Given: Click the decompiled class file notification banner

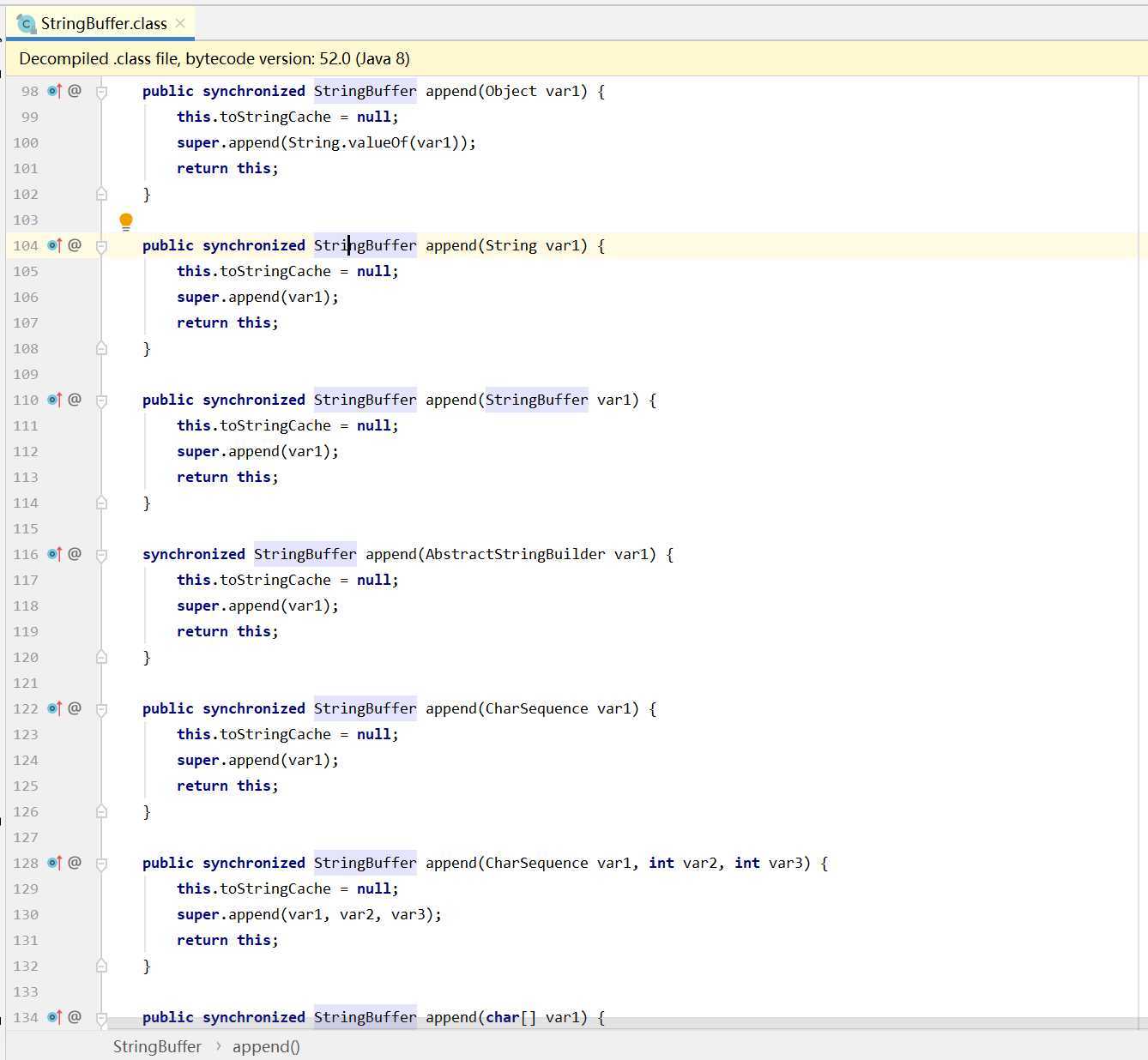Looking at the screenshot, I should point(577,58).
